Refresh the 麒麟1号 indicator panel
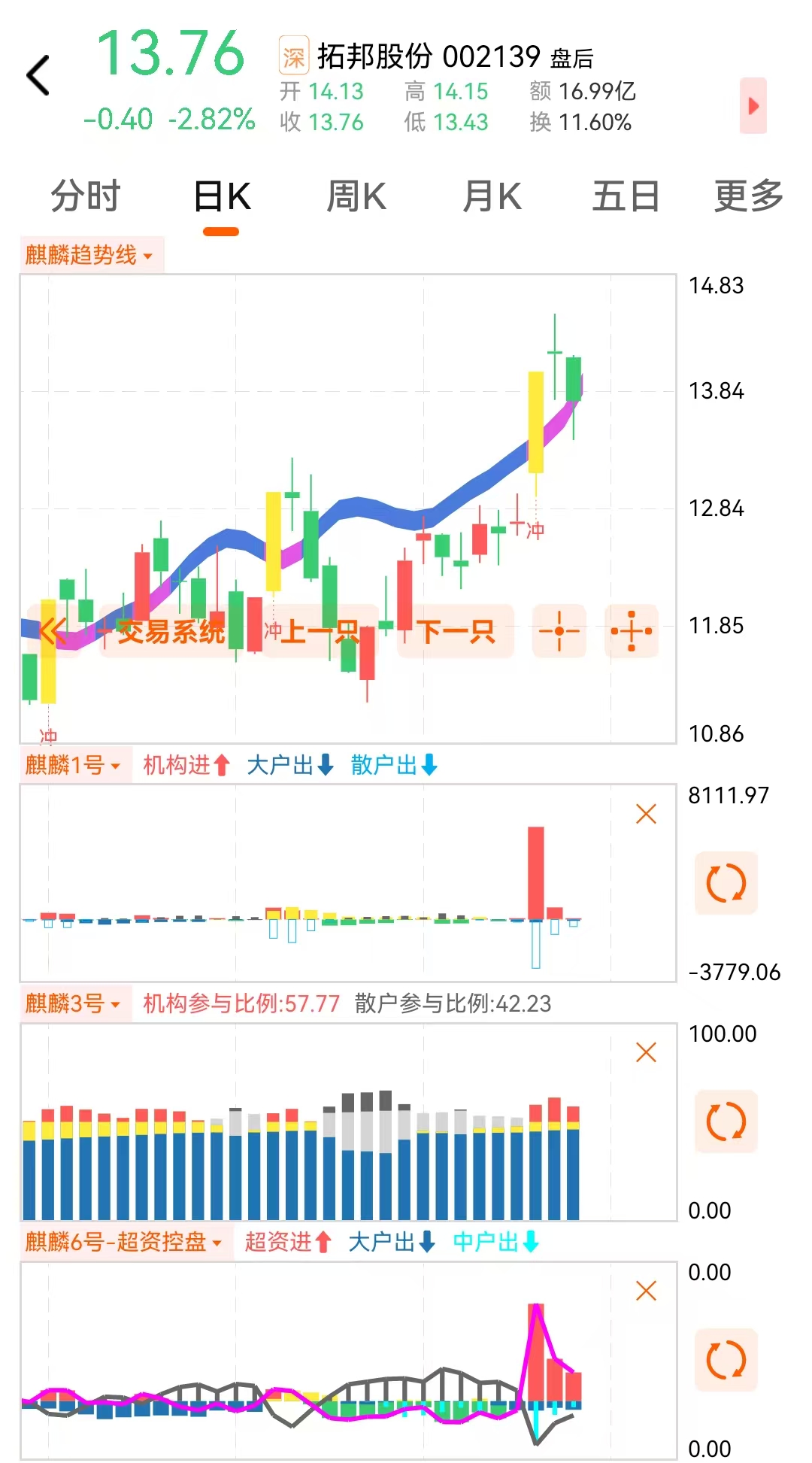Screen dimensions: 812x1463 click(x=726, y=883)
